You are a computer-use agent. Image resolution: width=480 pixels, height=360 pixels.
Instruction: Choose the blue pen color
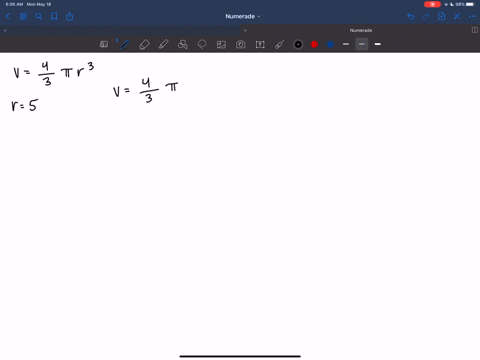[x=330, y=44]
